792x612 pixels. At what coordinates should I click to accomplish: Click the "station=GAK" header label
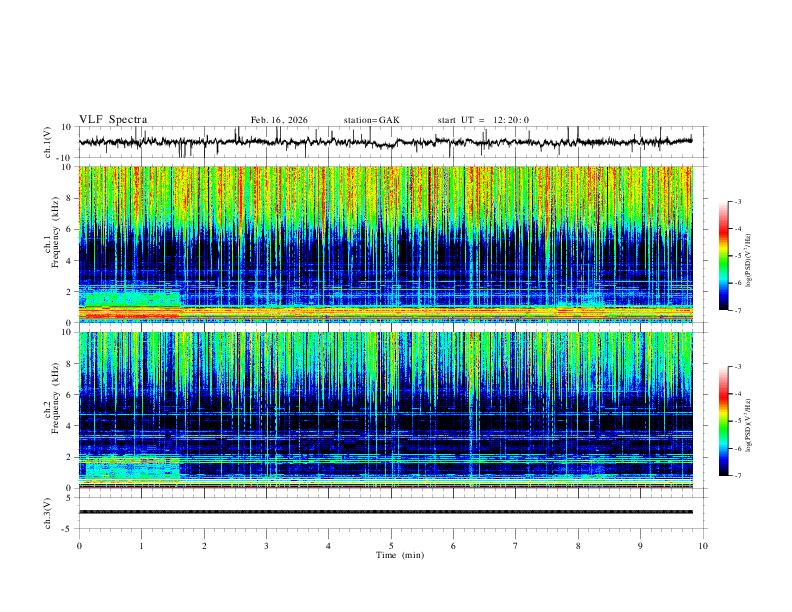[372, 120]
